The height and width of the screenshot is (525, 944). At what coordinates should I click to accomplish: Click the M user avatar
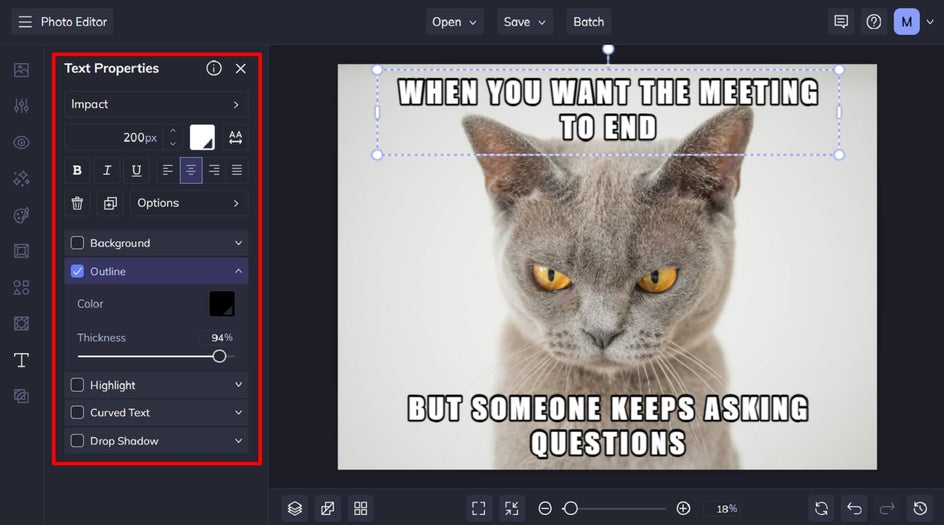tap(907, 22)
